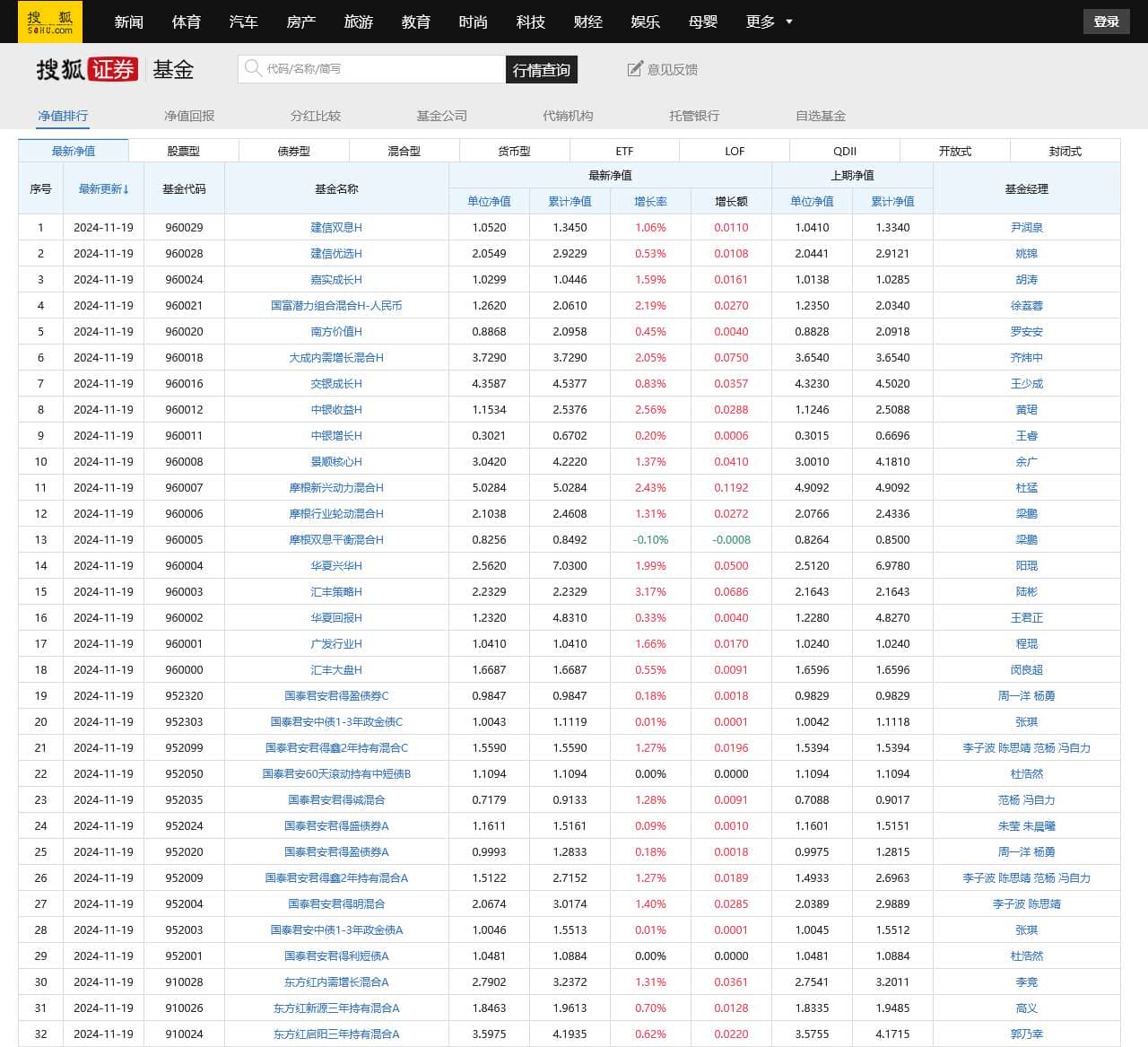Click the 登录 button
The image size is (1148, 1047).
click(x=1106, y=22)
